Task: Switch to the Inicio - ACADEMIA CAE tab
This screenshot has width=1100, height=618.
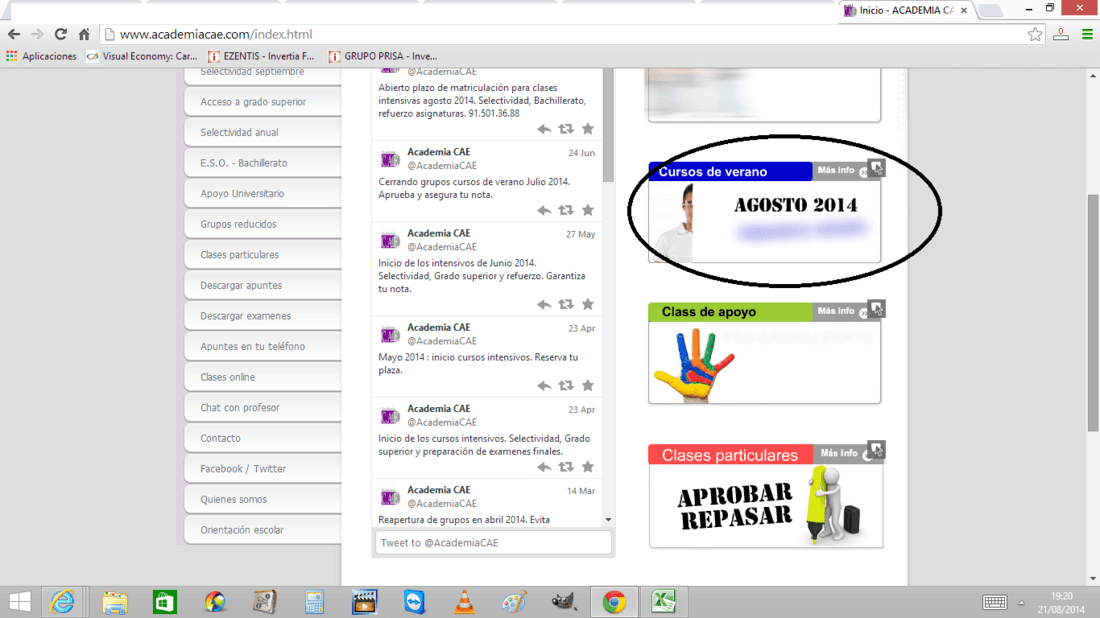Action: (906, 11)
